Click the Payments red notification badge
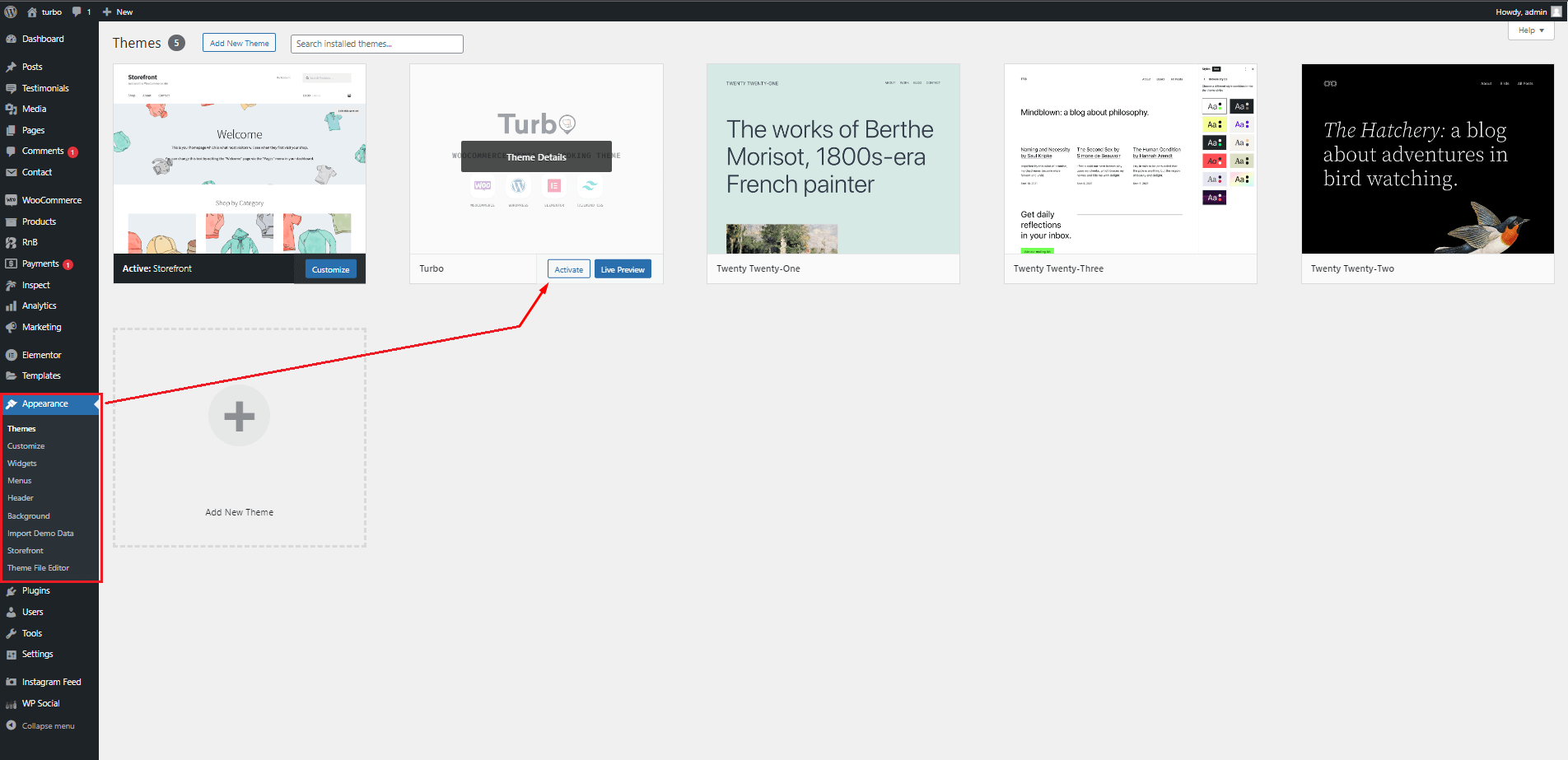Image resolution: width=1568 pixels, height=760 pixels. click(68, 264)
